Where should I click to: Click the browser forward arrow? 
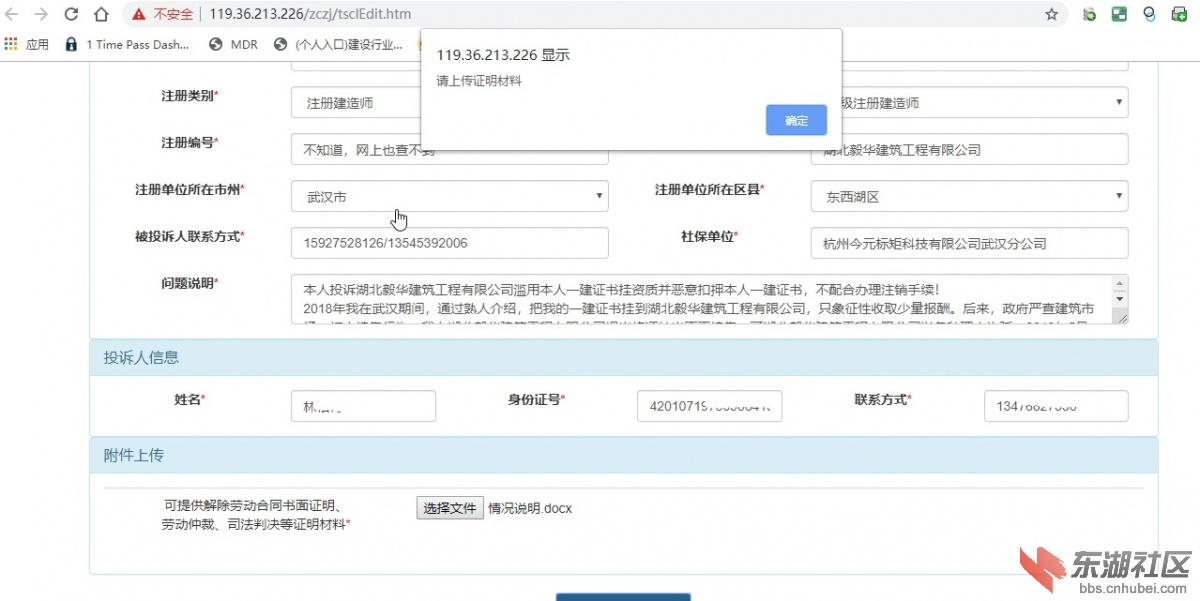click(x=41, y=14)
